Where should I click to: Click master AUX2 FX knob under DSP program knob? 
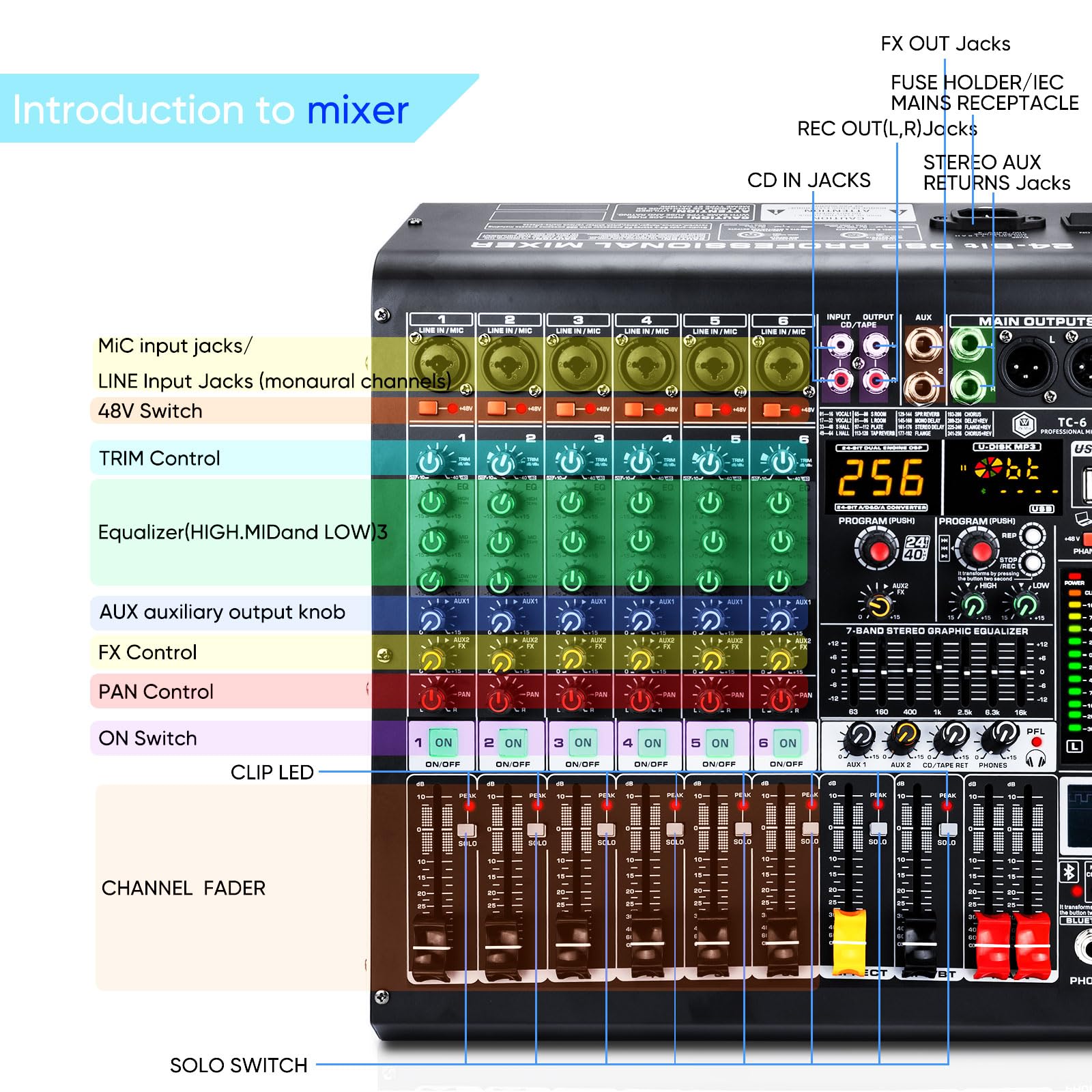tap(878, 605)
